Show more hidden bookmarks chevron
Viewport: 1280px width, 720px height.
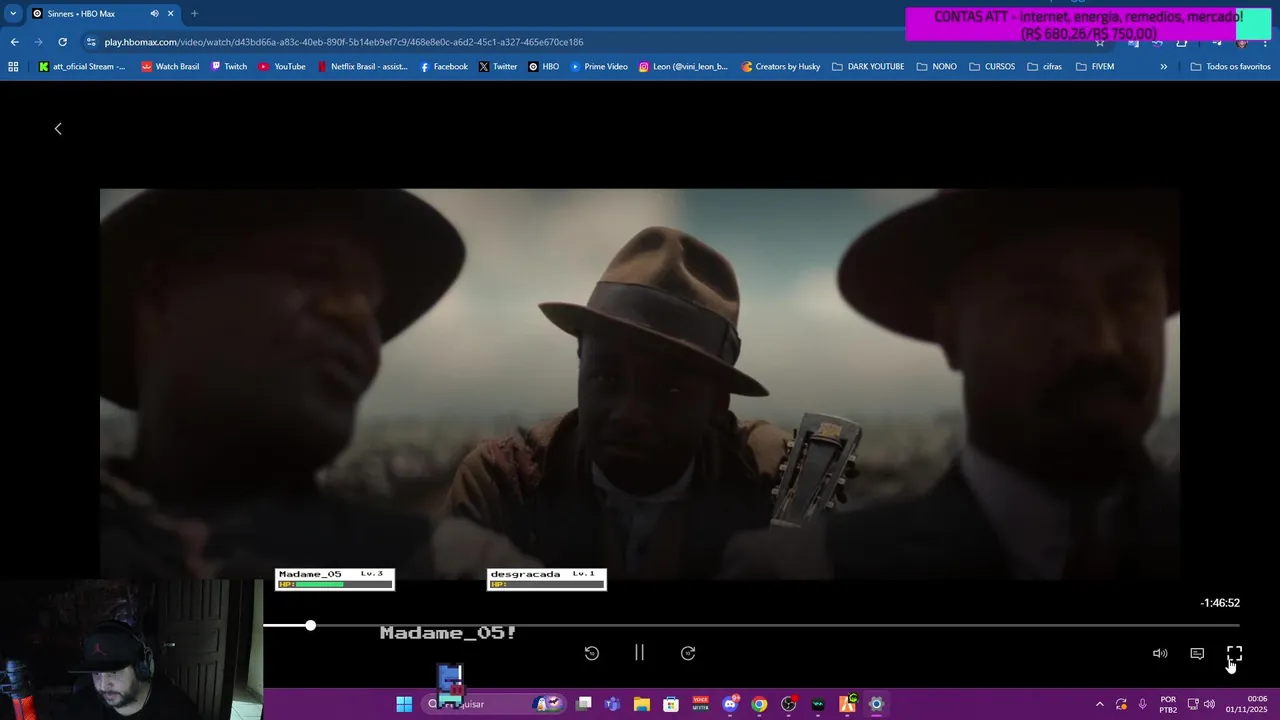point(1163,67)
